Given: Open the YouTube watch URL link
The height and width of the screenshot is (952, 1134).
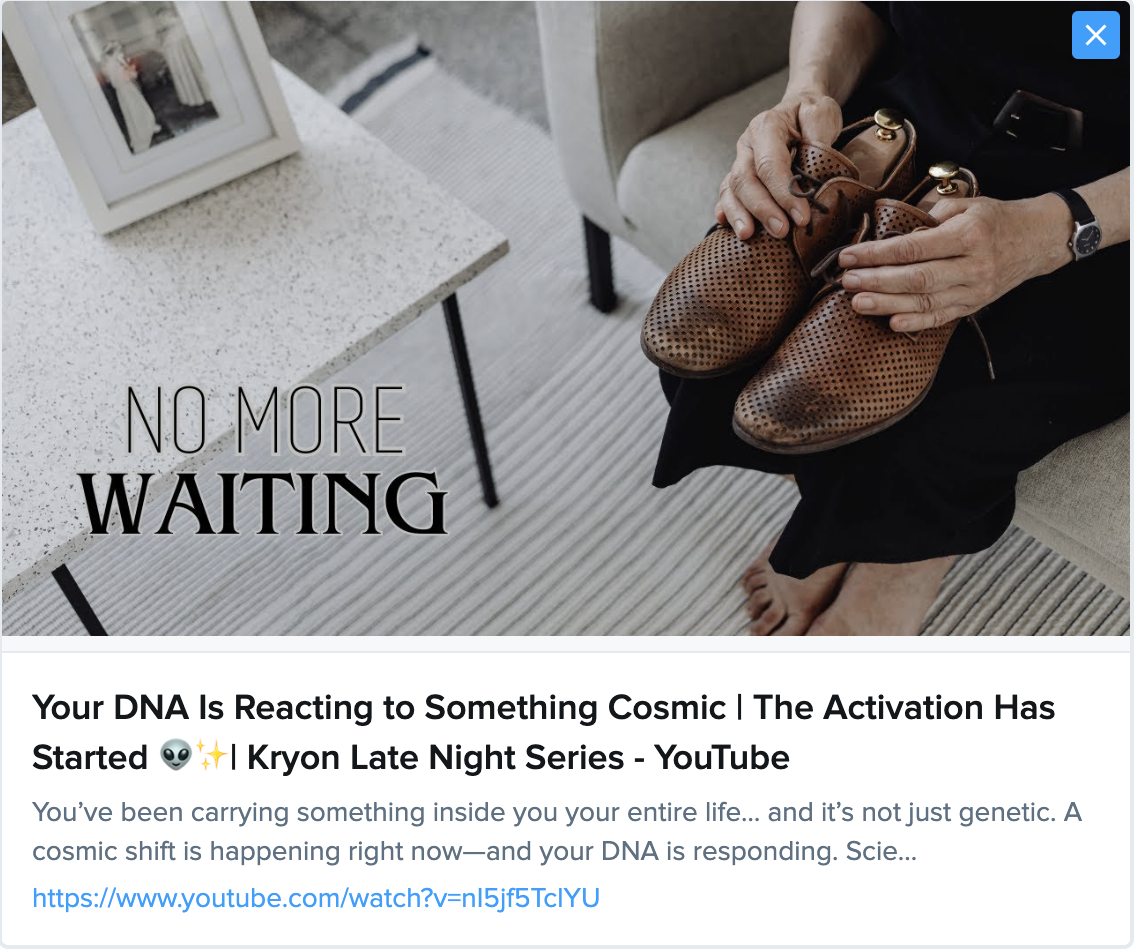Looking at the screenshot, I should pos(316,897).
